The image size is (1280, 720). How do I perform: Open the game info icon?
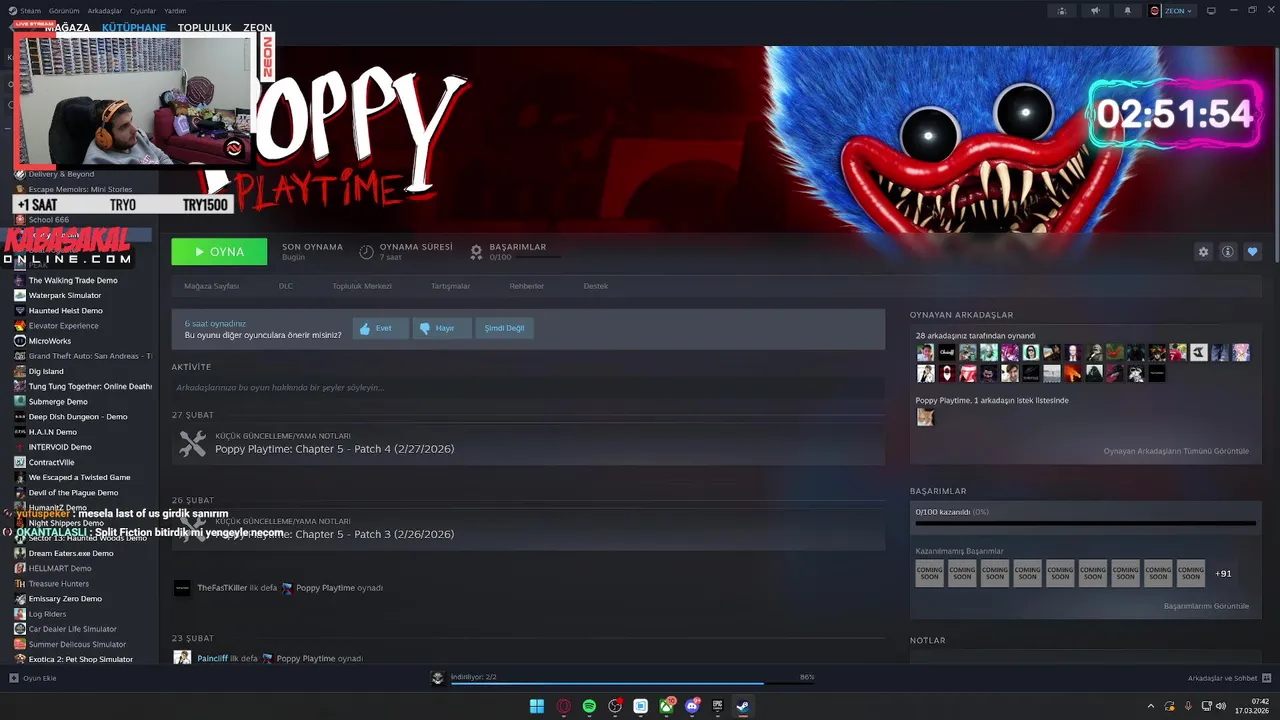[1228, 252]
